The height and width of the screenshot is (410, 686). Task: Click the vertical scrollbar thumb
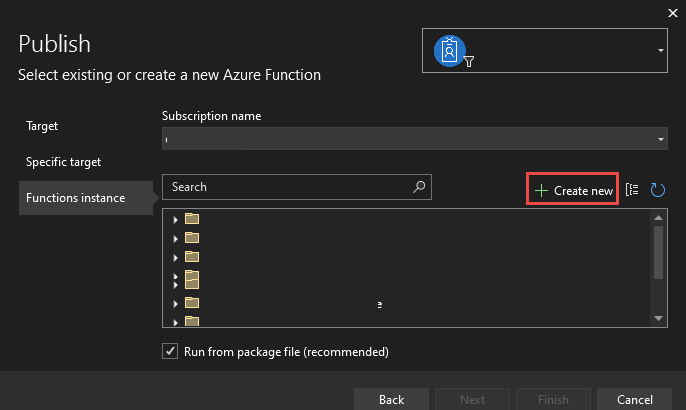[x=658, y=252]
